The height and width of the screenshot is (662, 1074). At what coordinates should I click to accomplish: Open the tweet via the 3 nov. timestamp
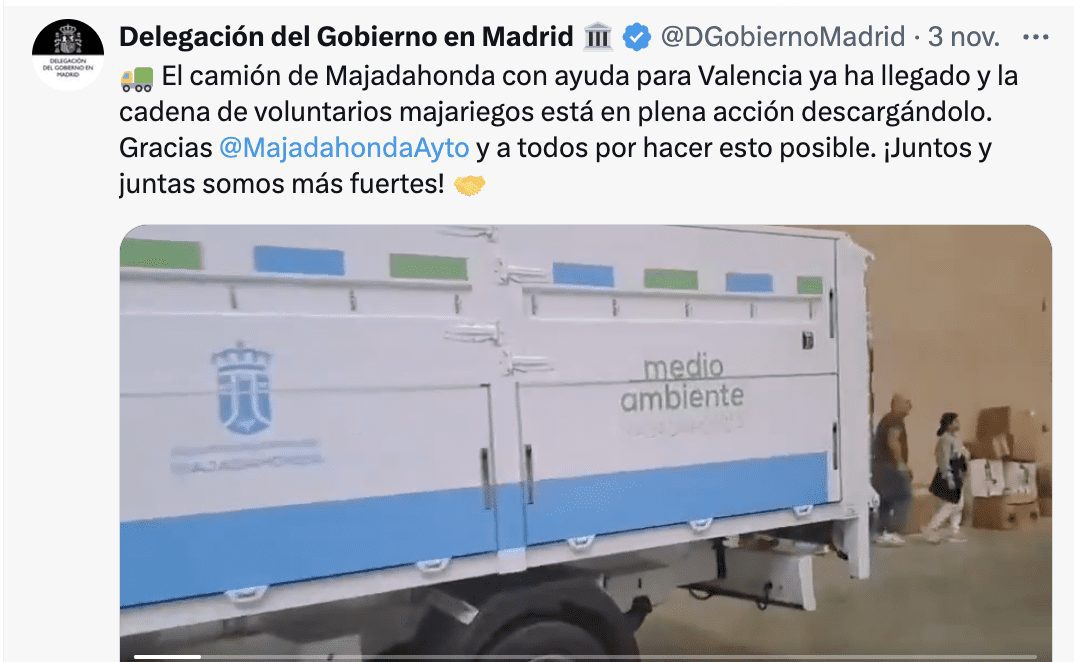[963, 36]
